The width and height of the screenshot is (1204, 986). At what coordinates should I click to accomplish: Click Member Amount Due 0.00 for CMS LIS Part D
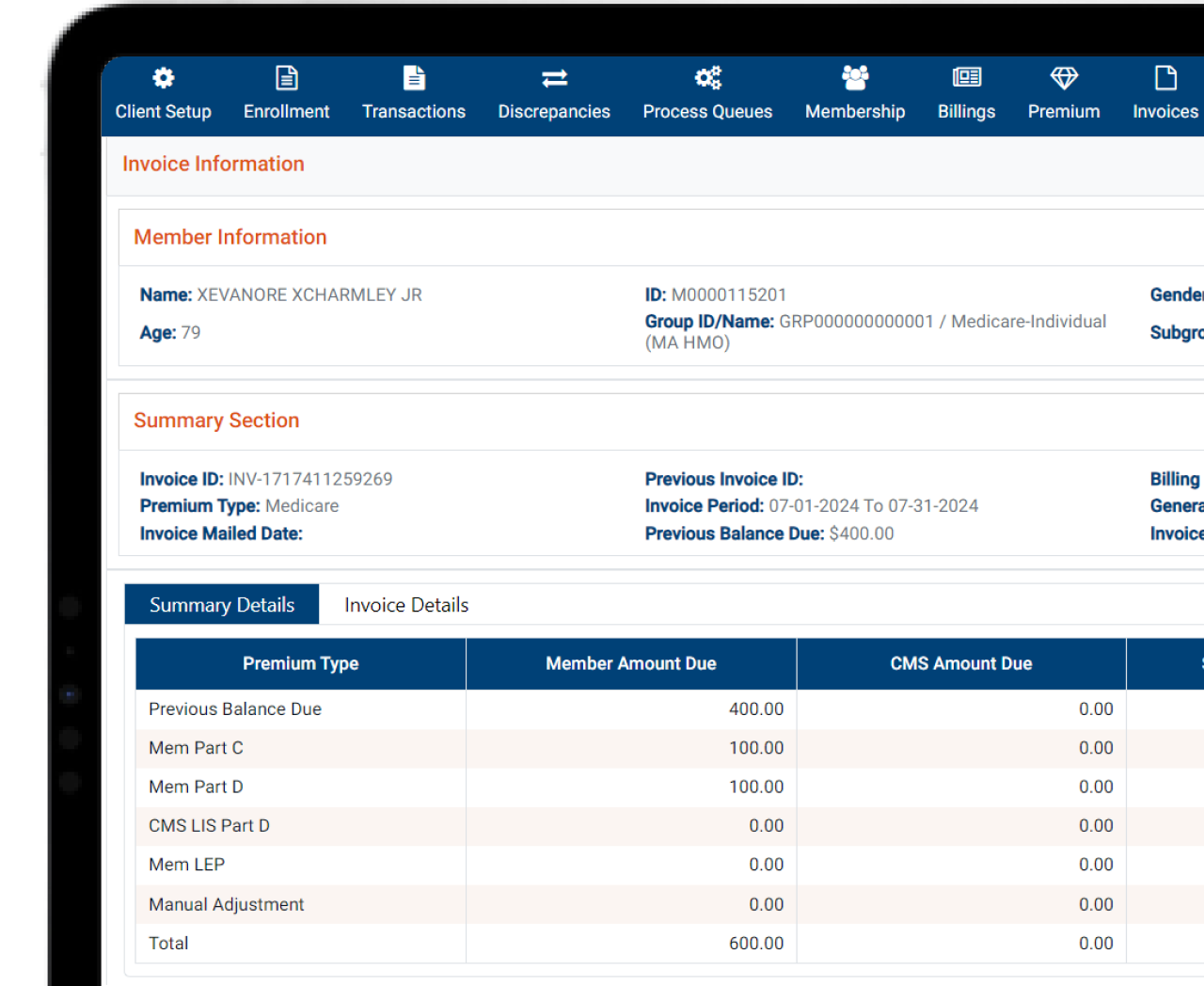766,825
